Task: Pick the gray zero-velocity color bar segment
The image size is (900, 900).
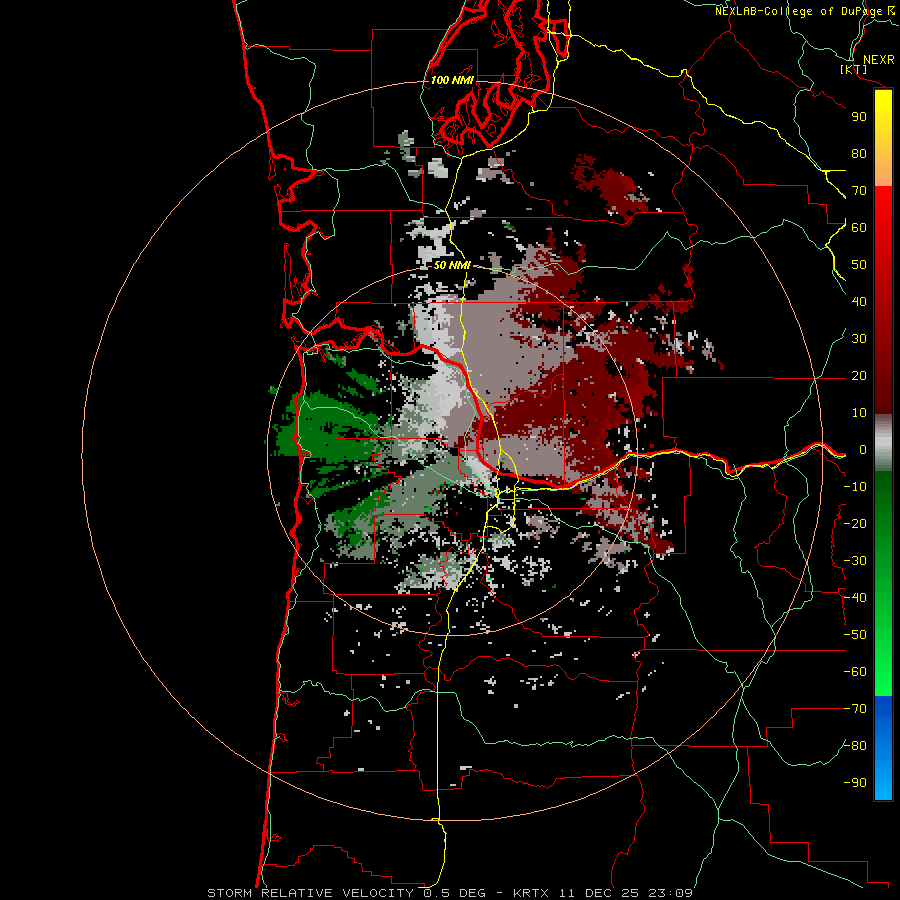Action: [x=883, y=443]
